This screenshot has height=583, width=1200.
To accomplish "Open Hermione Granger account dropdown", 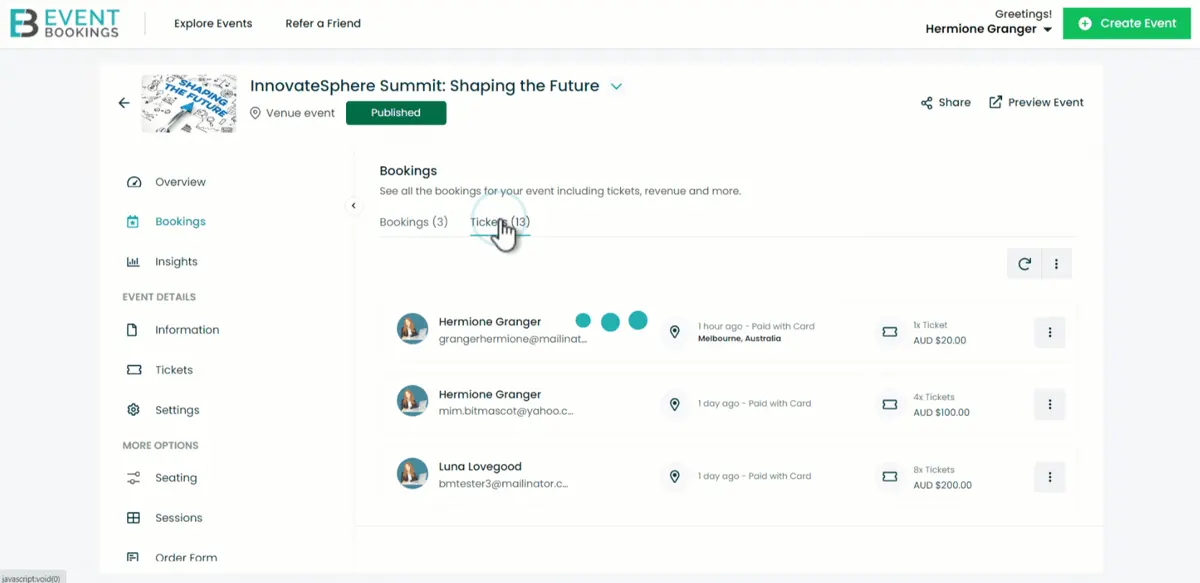I will (989, 29).
